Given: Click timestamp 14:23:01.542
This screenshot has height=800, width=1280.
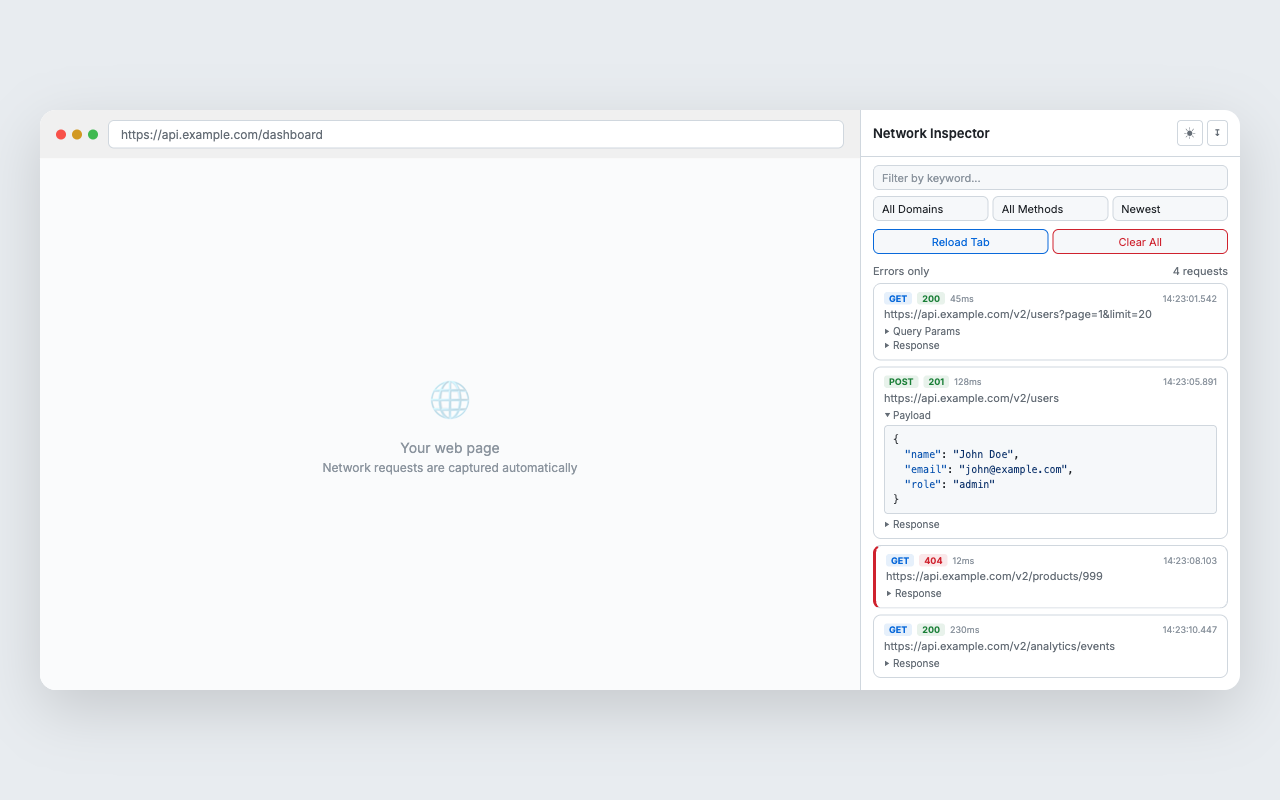Looking at the screenshot, I should [x=1190, y=299].
